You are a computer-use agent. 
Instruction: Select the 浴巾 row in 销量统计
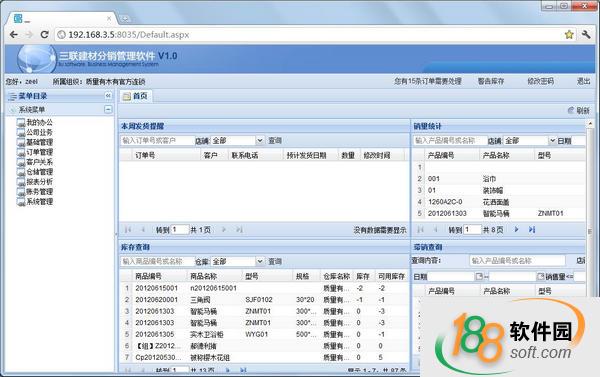tap(499, 179)
